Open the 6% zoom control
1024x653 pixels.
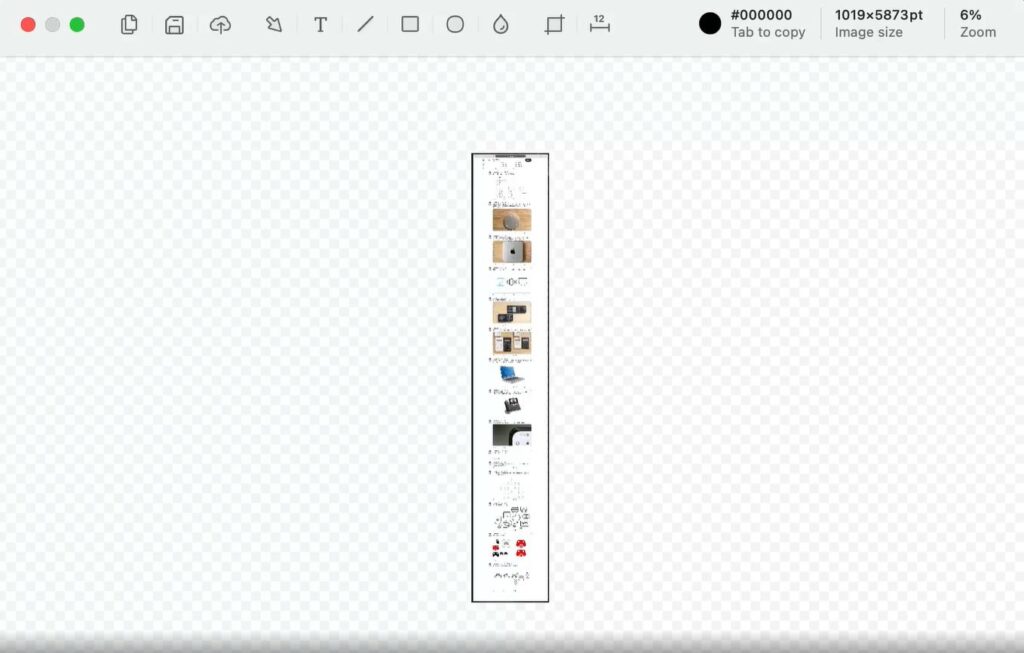click(x=977, y=23)
